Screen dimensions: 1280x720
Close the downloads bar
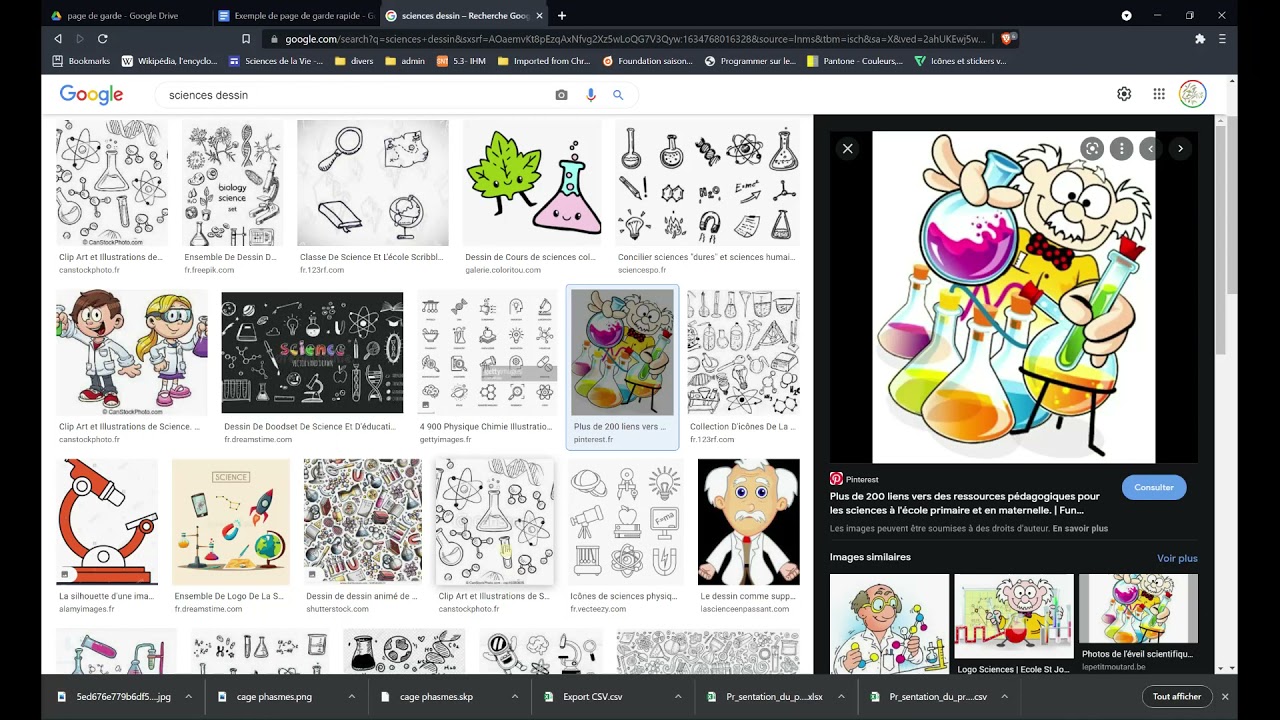(1225, 696)
